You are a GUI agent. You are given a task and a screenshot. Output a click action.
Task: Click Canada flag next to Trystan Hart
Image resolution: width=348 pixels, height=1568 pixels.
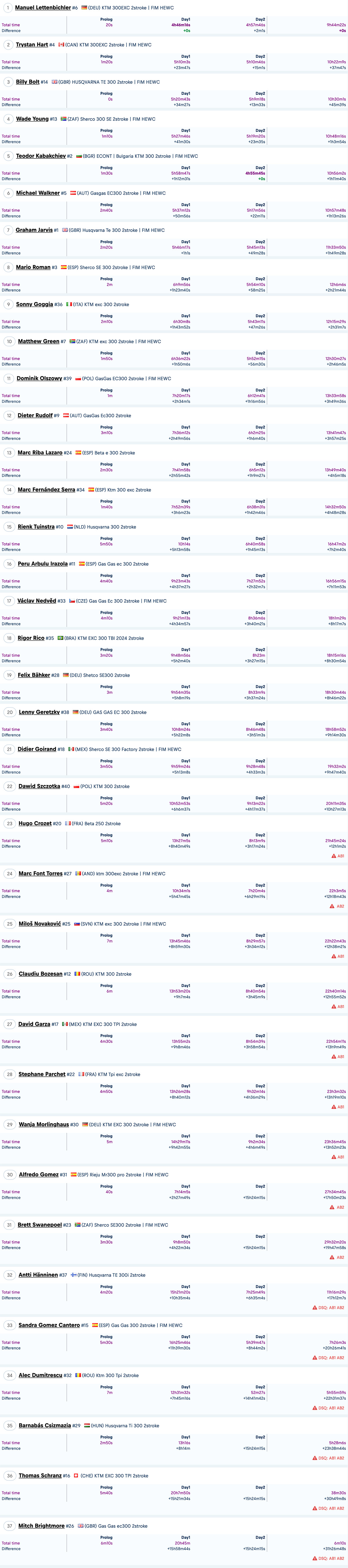click(x=61, y=45)
